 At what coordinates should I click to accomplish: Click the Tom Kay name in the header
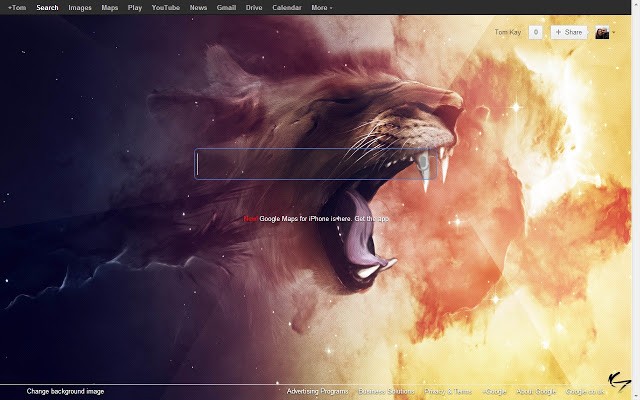[x=508, y=32]
